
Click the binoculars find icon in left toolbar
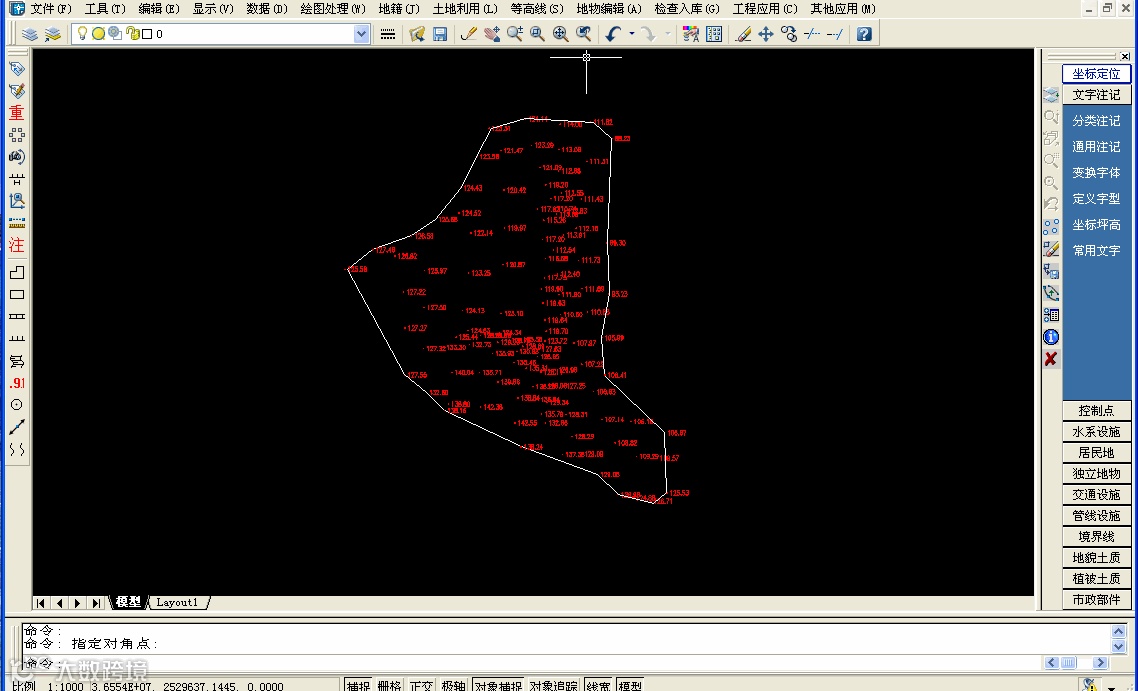tap(17, 157)
